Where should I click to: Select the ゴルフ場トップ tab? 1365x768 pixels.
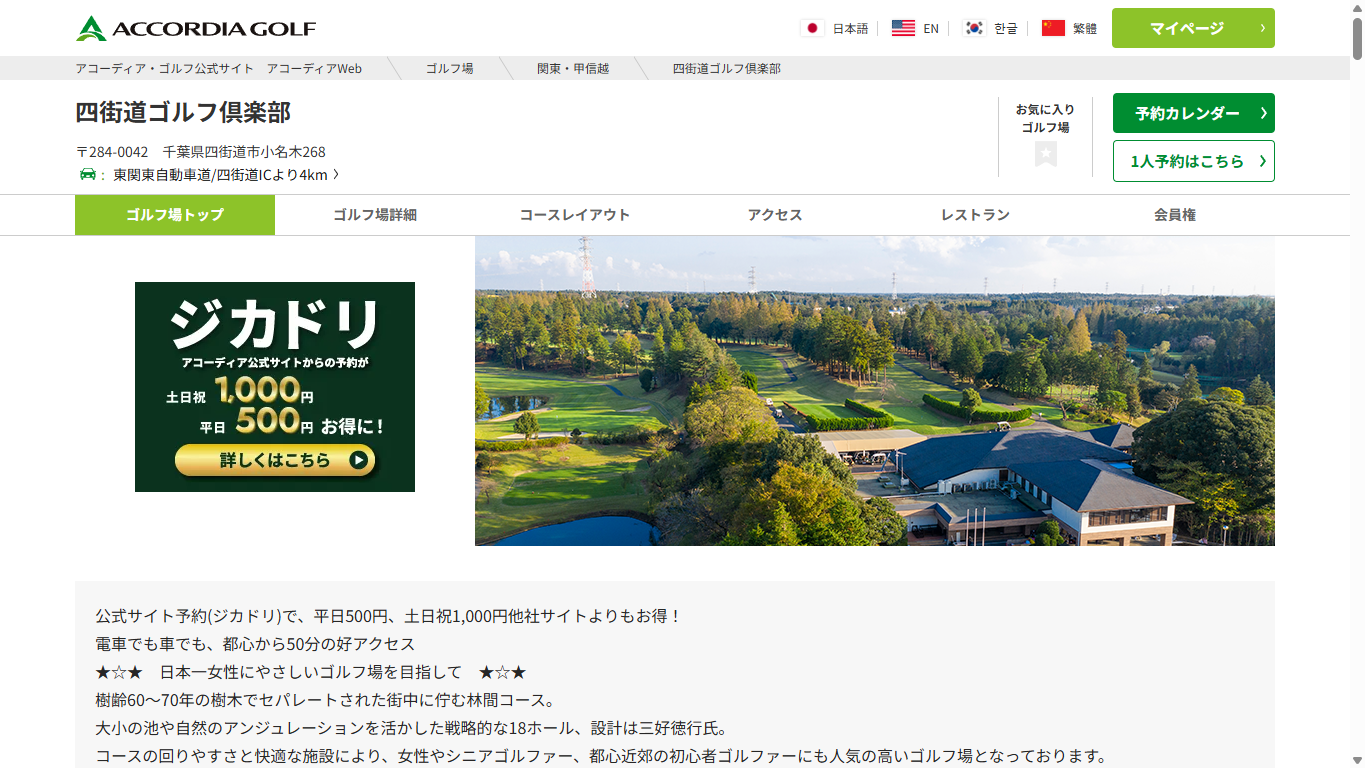pos(175,215)
